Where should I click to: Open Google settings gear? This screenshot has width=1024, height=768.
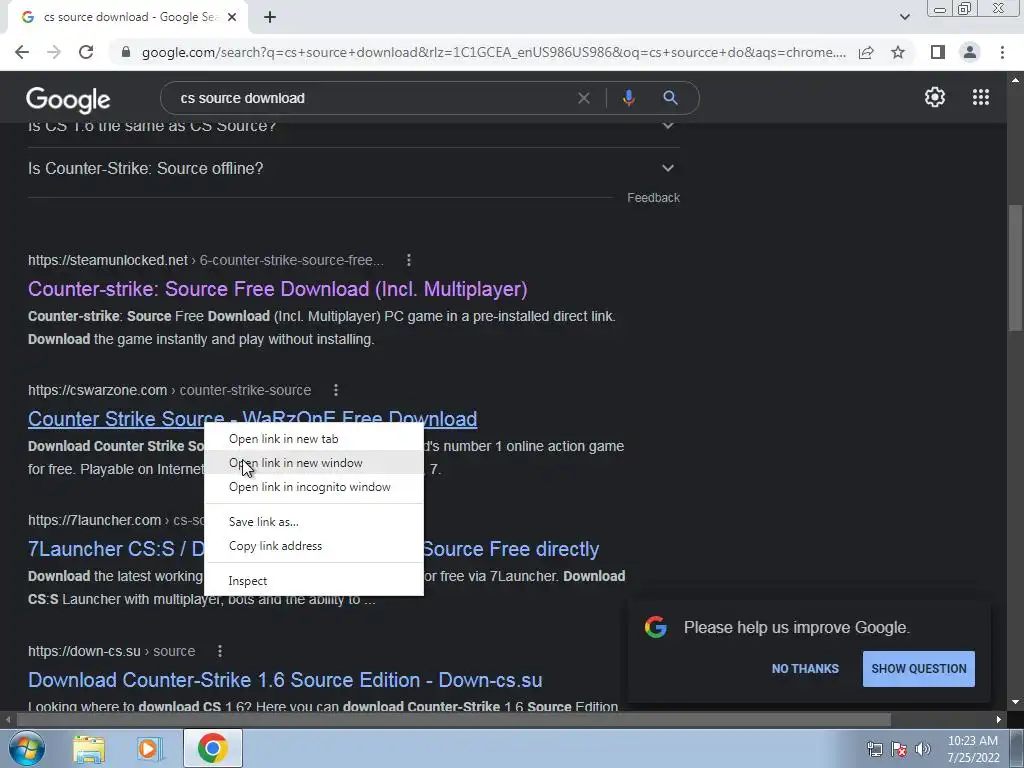tap(935, 97)
